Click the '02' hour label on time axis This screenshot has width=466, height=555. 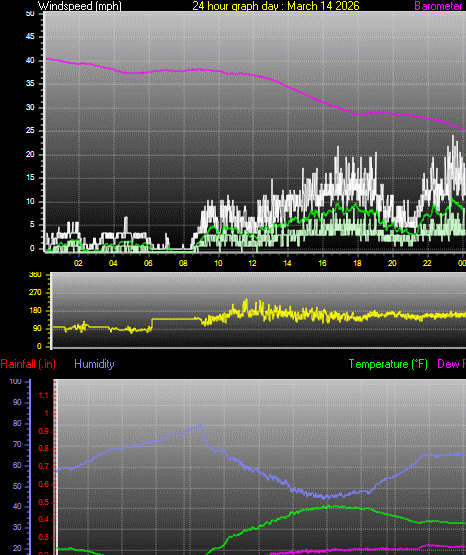pyautogui.click(x=78, y=263)
